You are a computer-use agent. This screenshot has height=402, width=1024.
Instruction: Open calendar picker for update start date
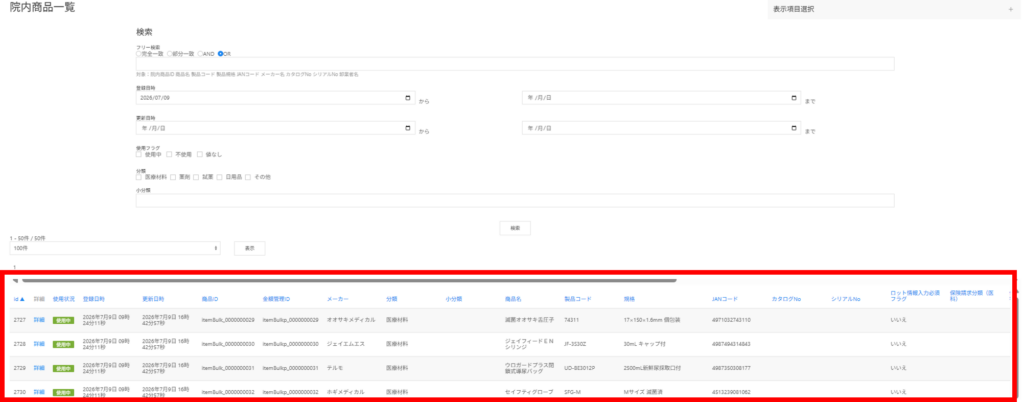tap(408, 128)
